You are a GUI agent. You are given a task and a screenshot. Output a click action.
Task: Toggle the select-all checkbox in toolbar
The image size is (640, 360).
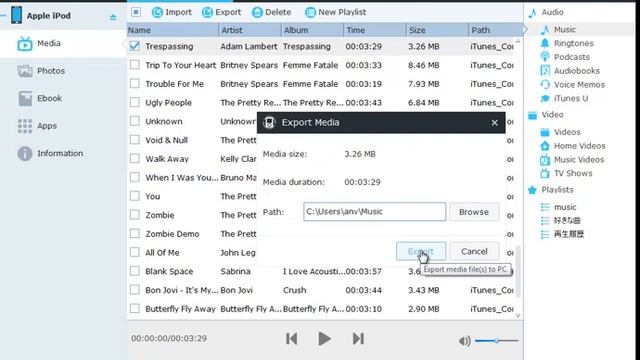[136, 12]
